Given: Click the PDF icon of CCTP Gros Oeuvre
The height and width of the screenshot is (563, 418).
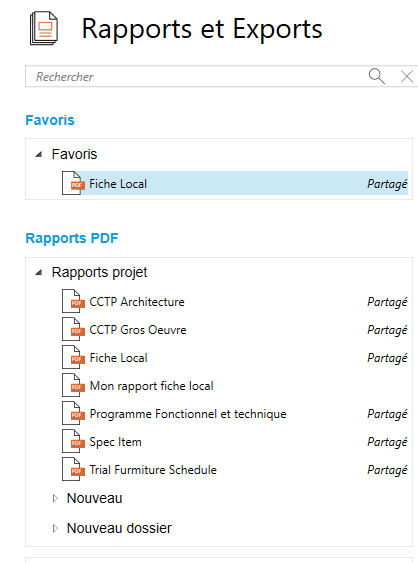Looking at the screenshot, I should click(x=73, y=329).
